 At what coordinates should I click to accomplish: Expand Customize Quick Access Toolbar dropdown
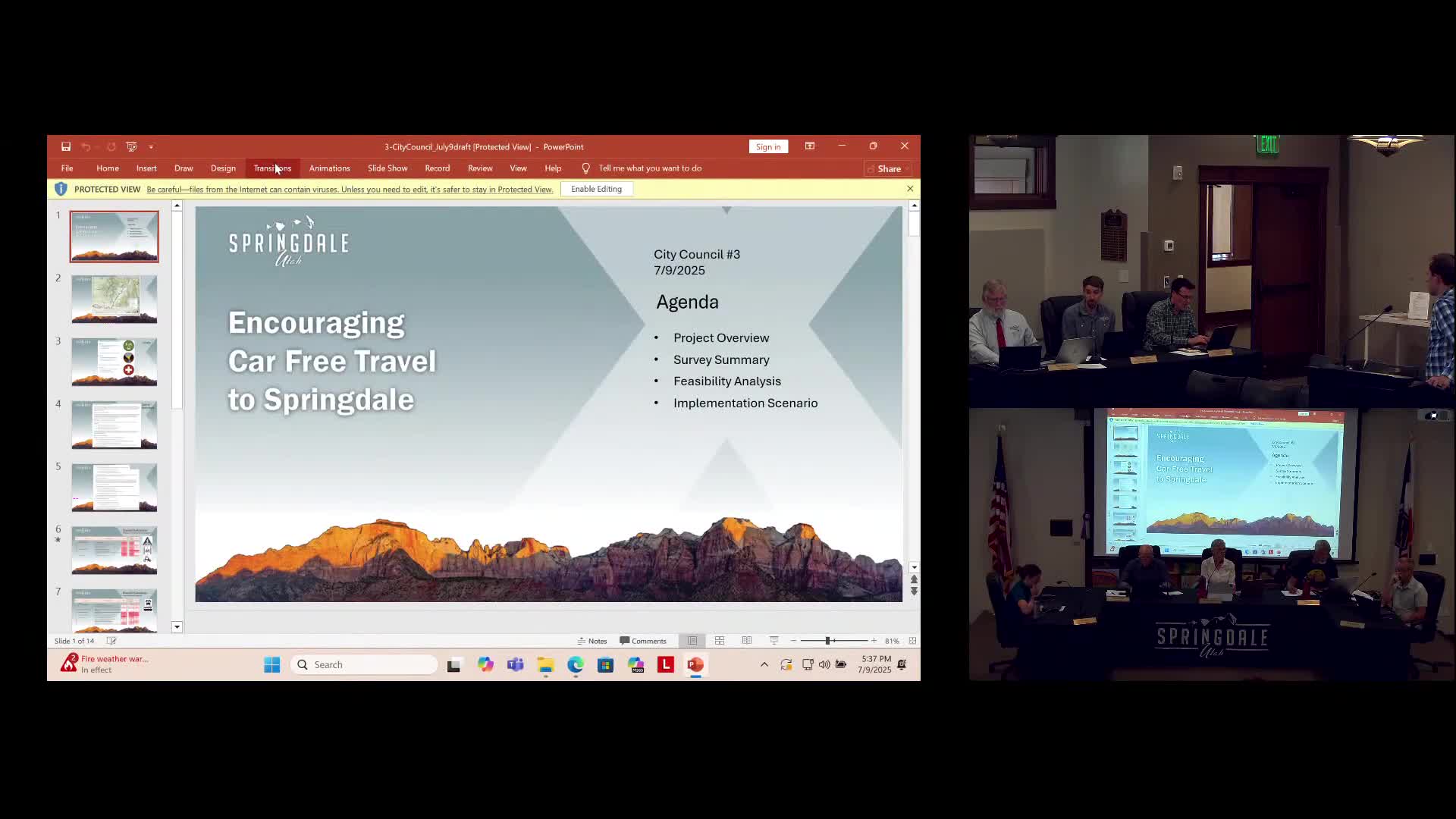point(151,146)
